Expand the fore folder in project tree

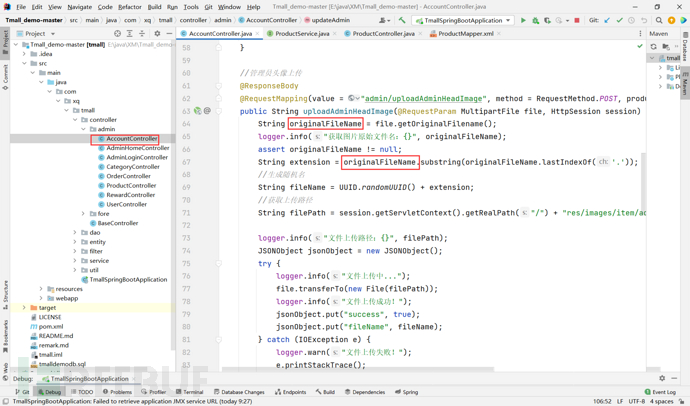coord(84,214)
